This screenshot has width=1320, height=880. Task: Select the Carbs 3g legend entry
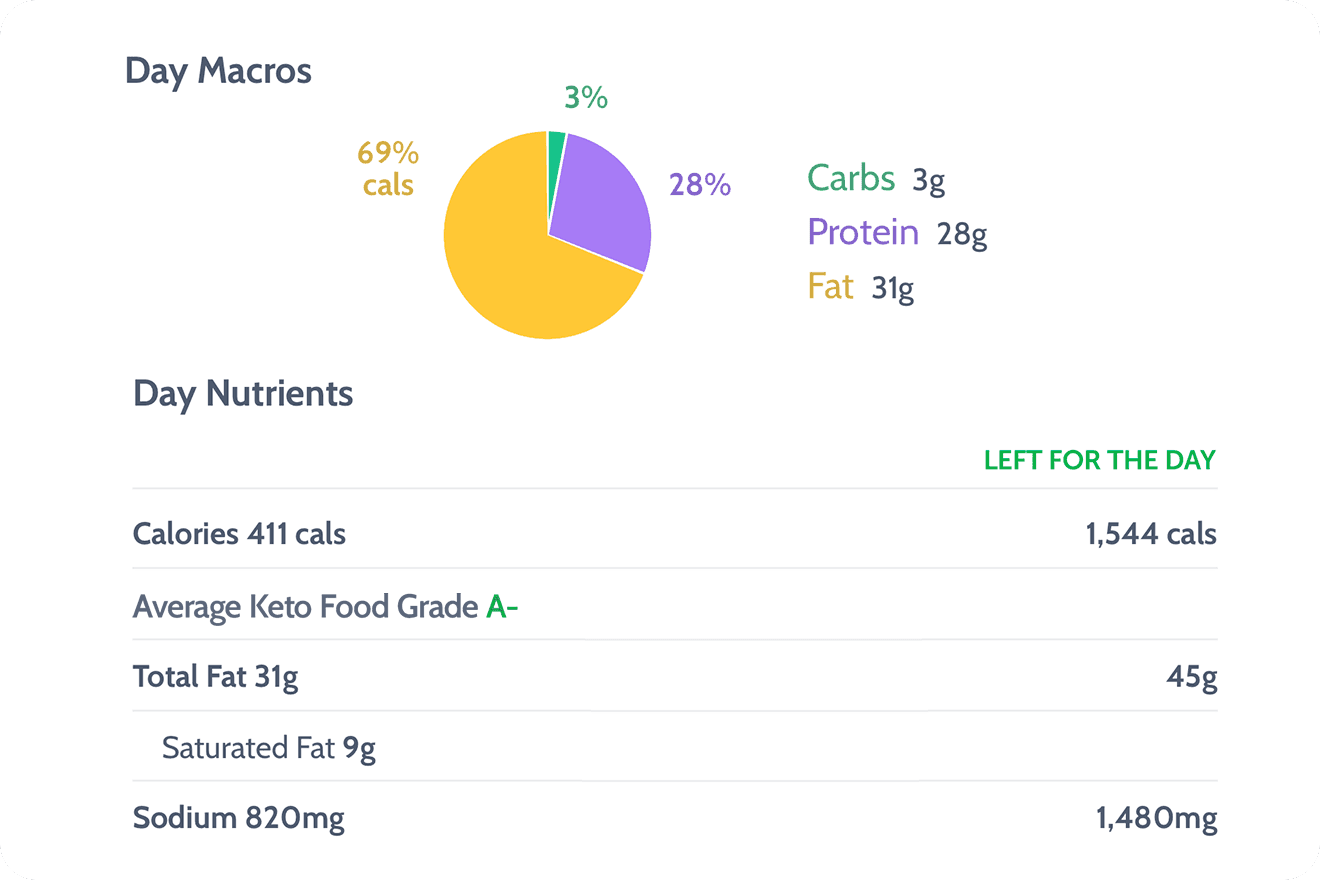coord(875,178)
